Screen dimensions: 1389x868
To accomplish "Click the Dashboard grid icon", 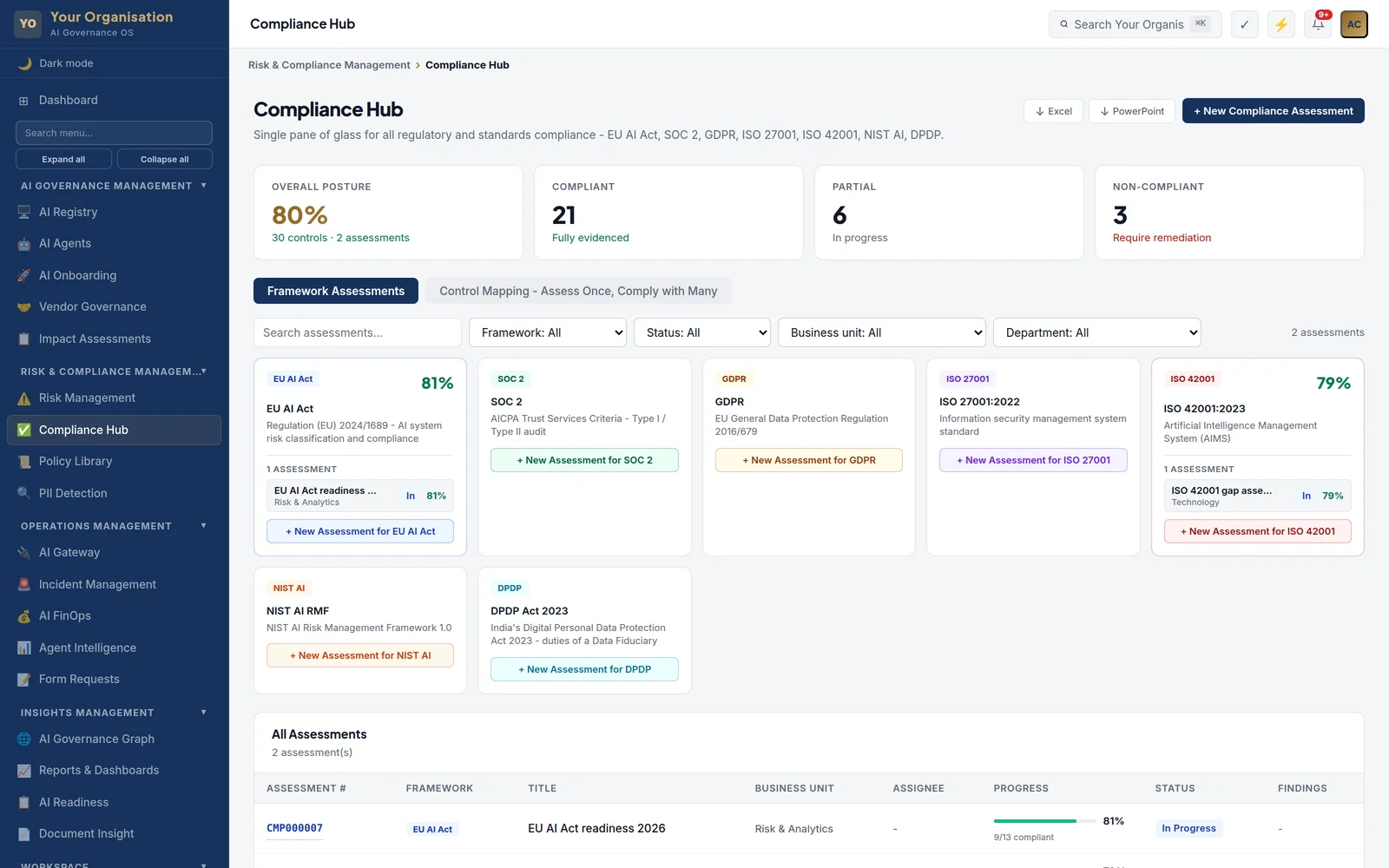I will [x=24, y=101].
